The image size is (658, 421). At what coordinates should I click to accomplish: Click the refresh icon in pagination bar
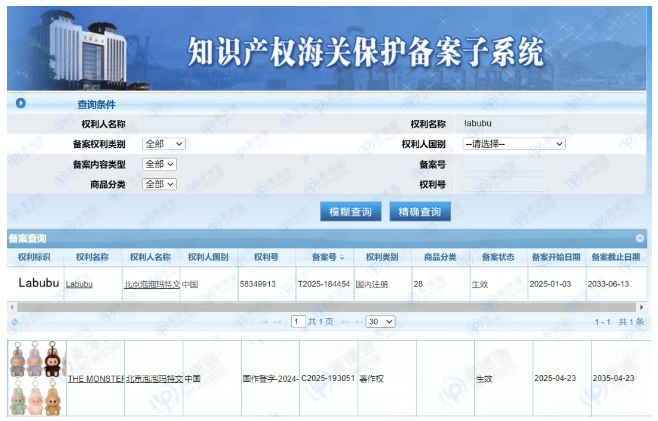point(15,322)
